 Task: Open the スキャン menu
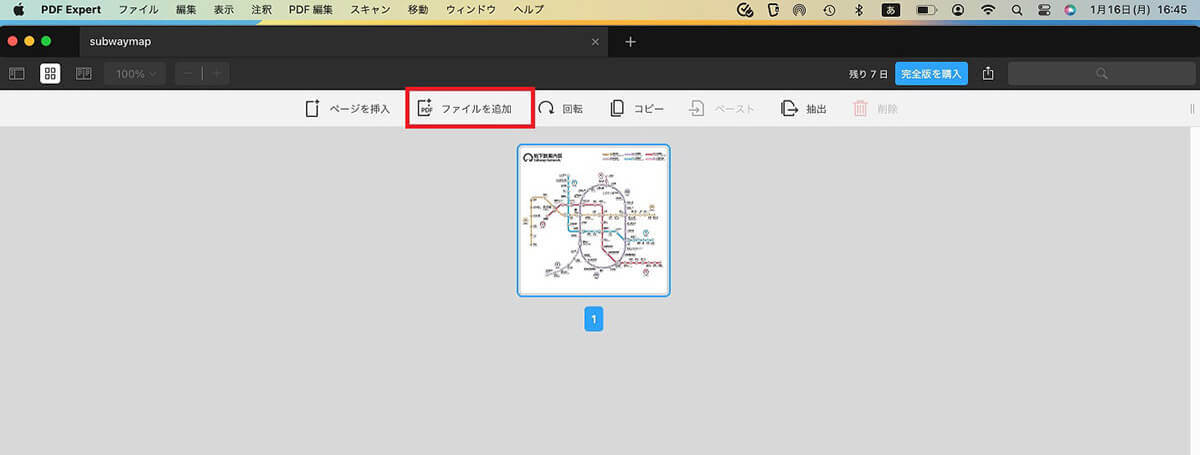coord(370,9)
